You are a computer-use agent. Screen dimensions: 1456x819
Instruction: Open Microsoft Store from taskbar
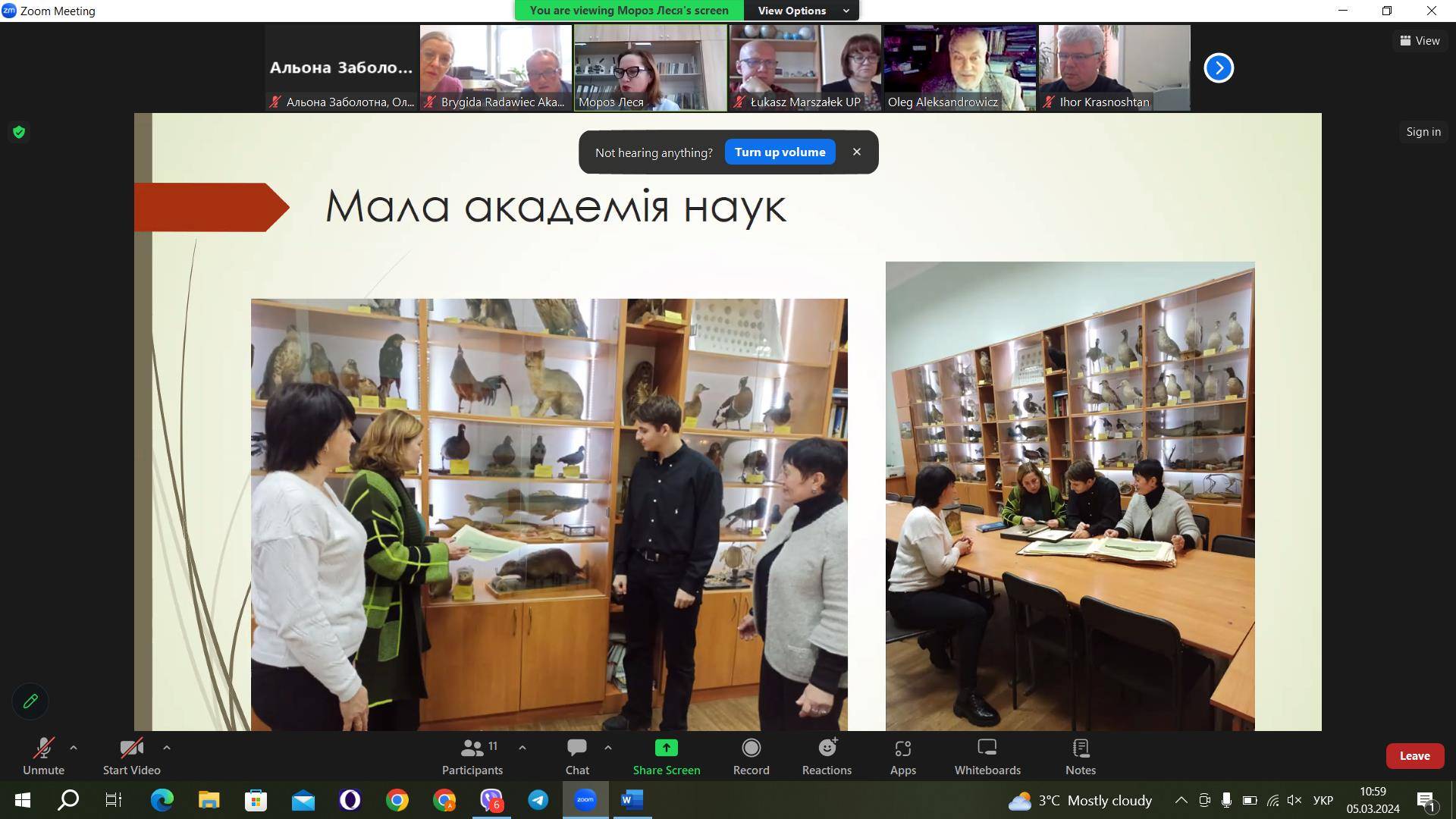click(256, 800)
